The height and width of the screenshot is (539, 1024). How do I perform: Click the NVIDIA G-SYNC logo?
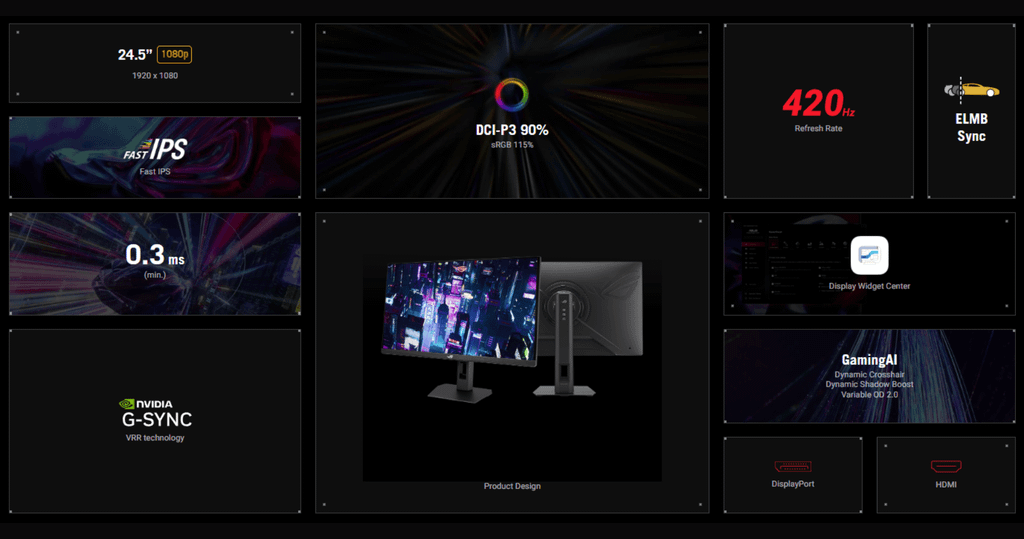coord(155,414)
